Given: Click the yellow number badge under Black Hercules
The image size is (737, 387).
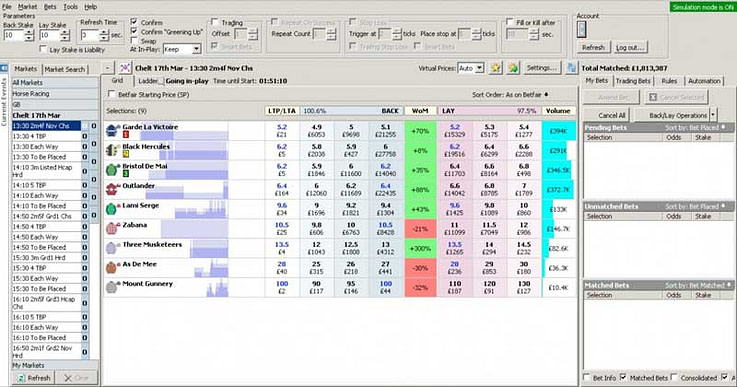Looking at the screenshot, I should (125, 154).
